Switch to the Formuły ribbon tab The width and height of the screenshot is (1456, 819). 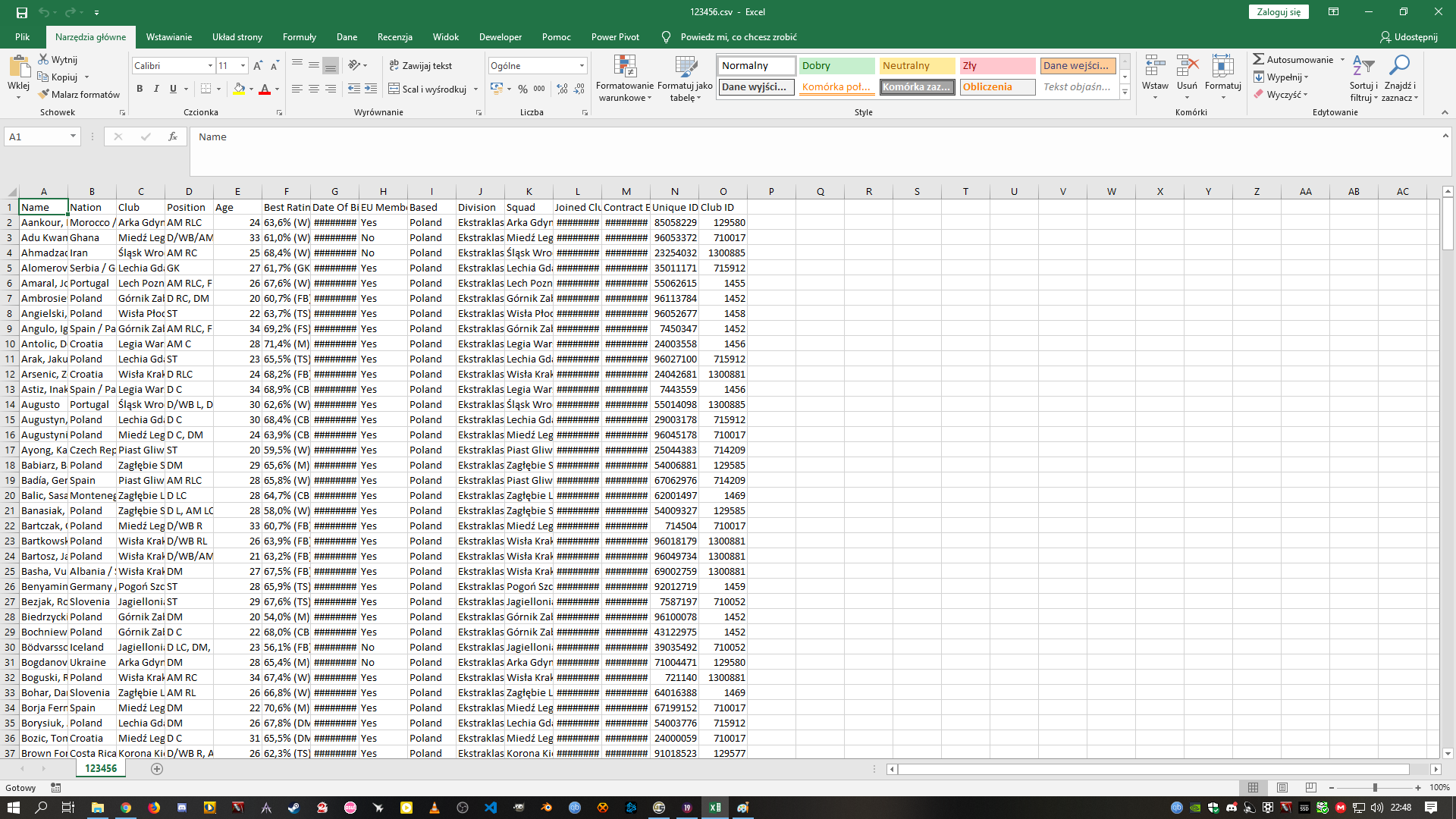click(x=299, y=36)
